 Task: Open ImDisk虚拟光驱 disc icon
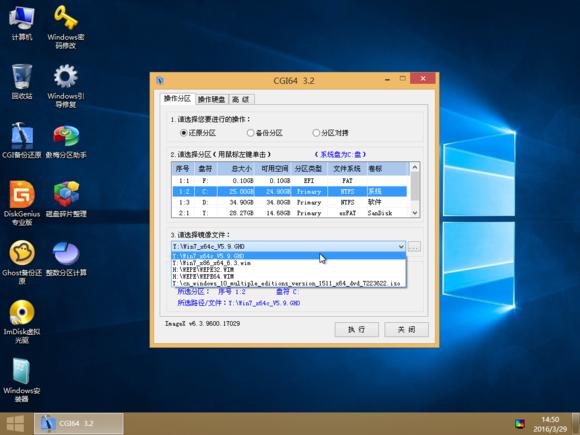pos(22,321)
